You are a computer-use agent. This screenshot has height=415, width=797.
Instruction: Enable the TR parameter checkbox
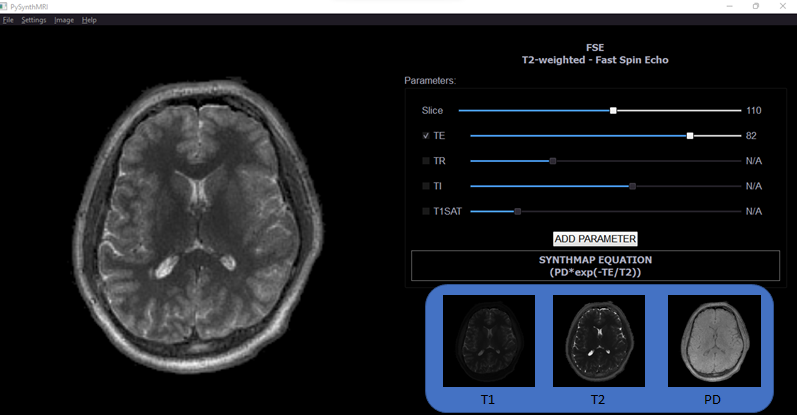(x=426, y=160)
